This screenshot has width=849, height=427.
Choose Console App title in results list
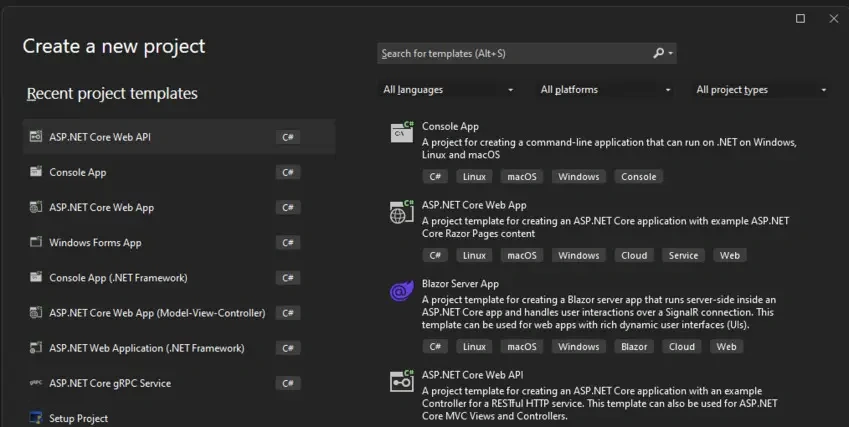point(450,126)
